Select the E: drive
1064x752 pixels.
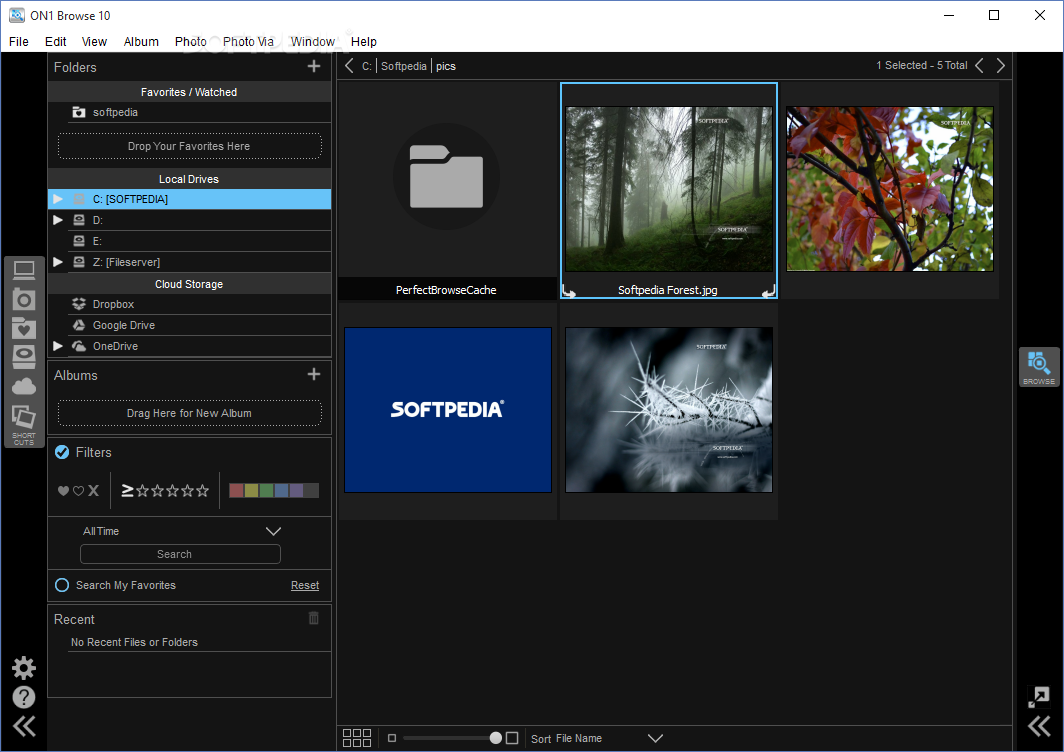click(189, 241)
